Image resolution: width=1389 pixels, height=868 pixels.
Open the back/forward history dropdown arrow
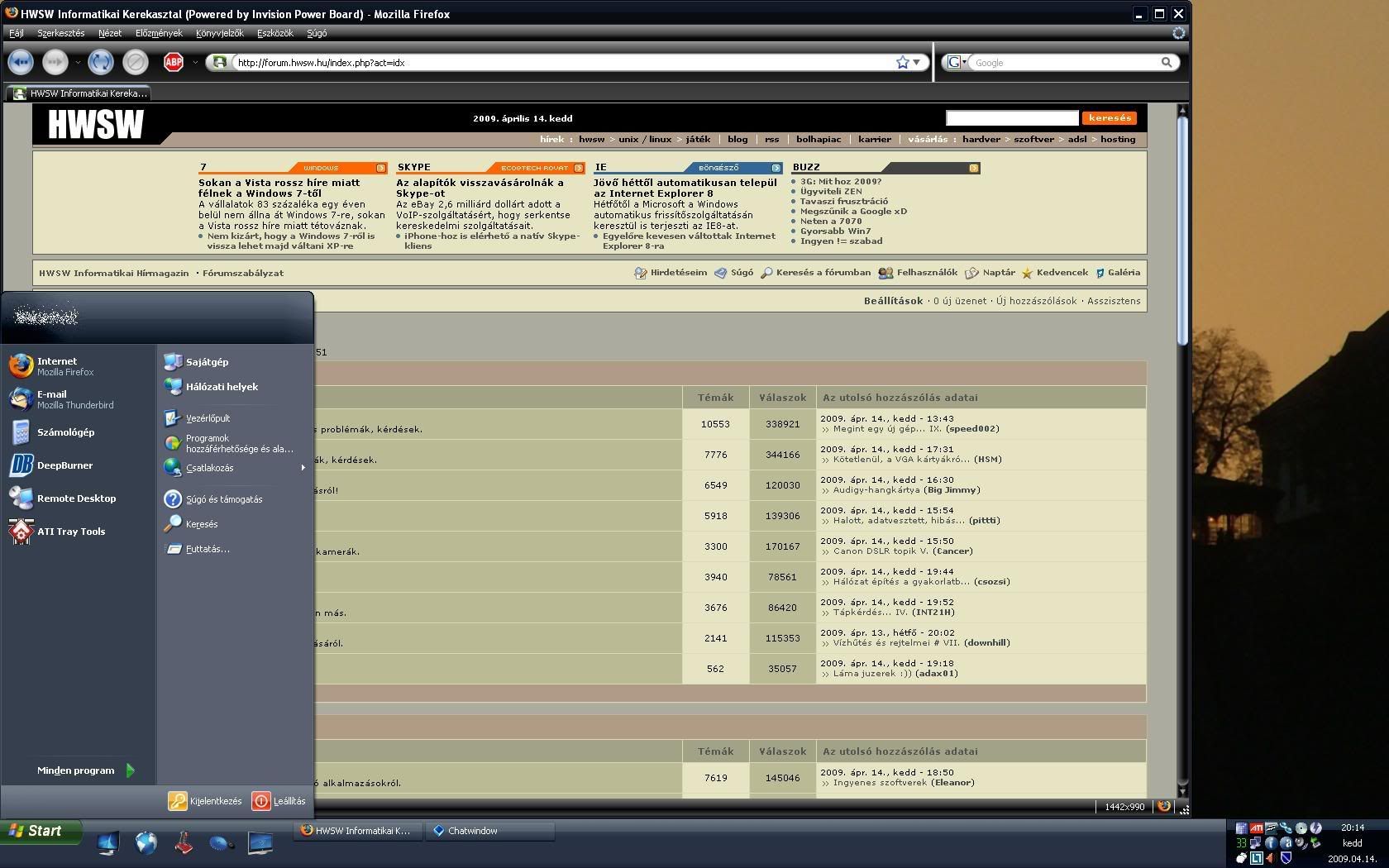point(78,62)
